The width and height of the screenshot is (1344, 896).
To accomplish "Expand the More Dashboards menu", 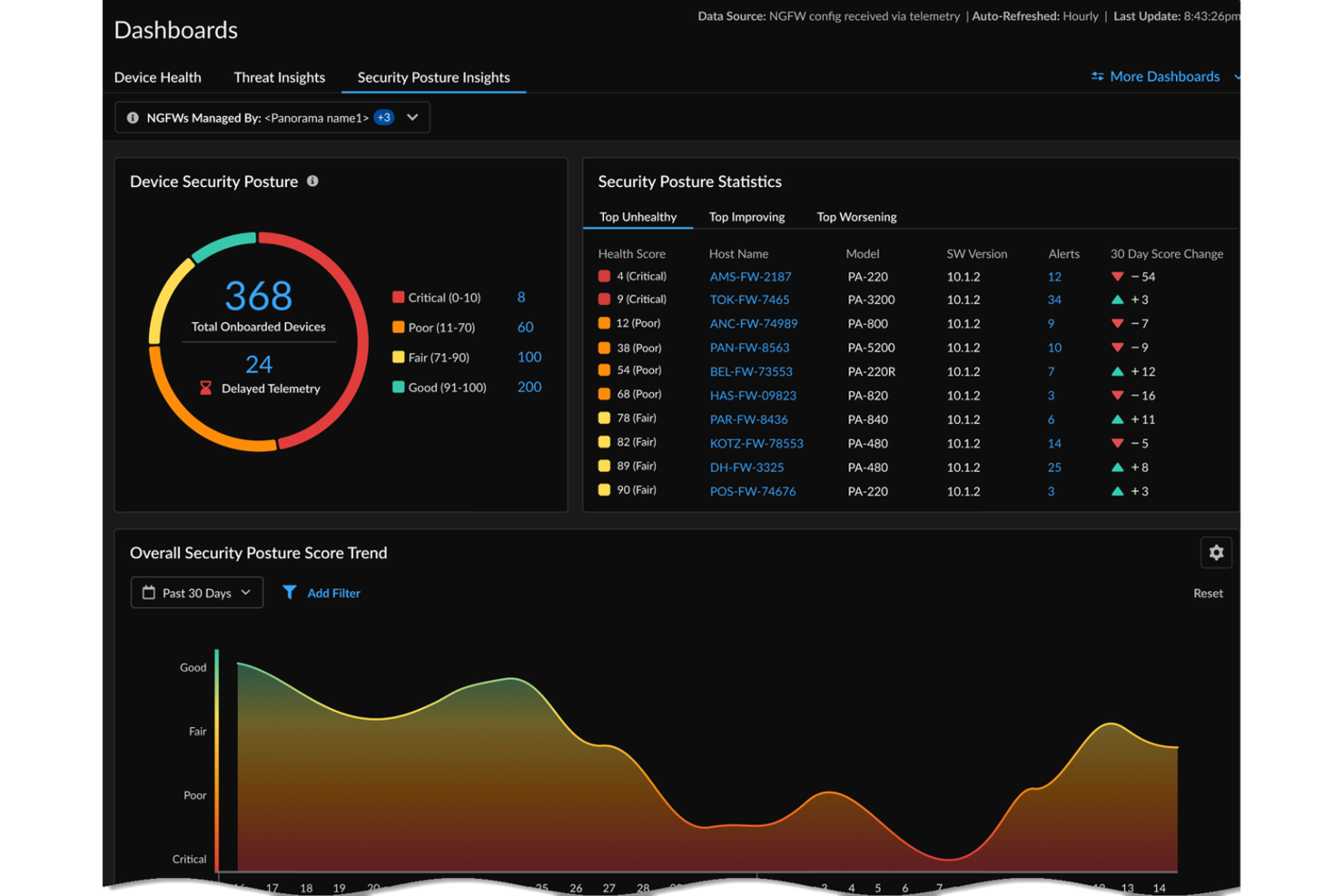I will (1239, 76).
